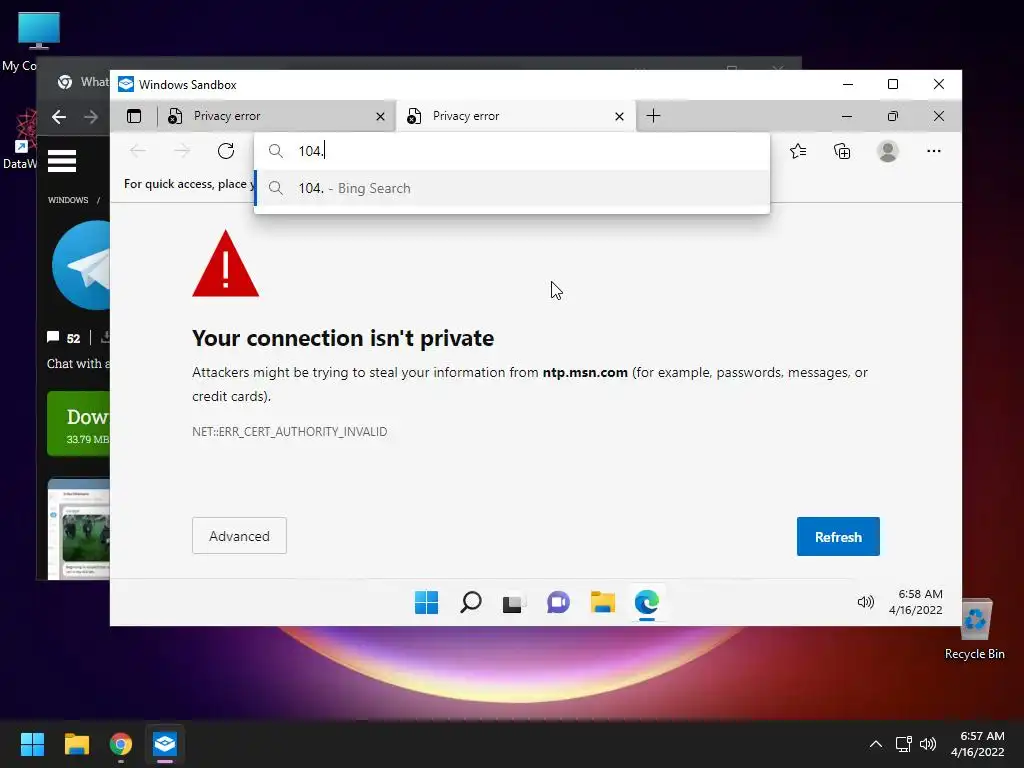Open host File Explorer taskbar icon

[76, 744]
